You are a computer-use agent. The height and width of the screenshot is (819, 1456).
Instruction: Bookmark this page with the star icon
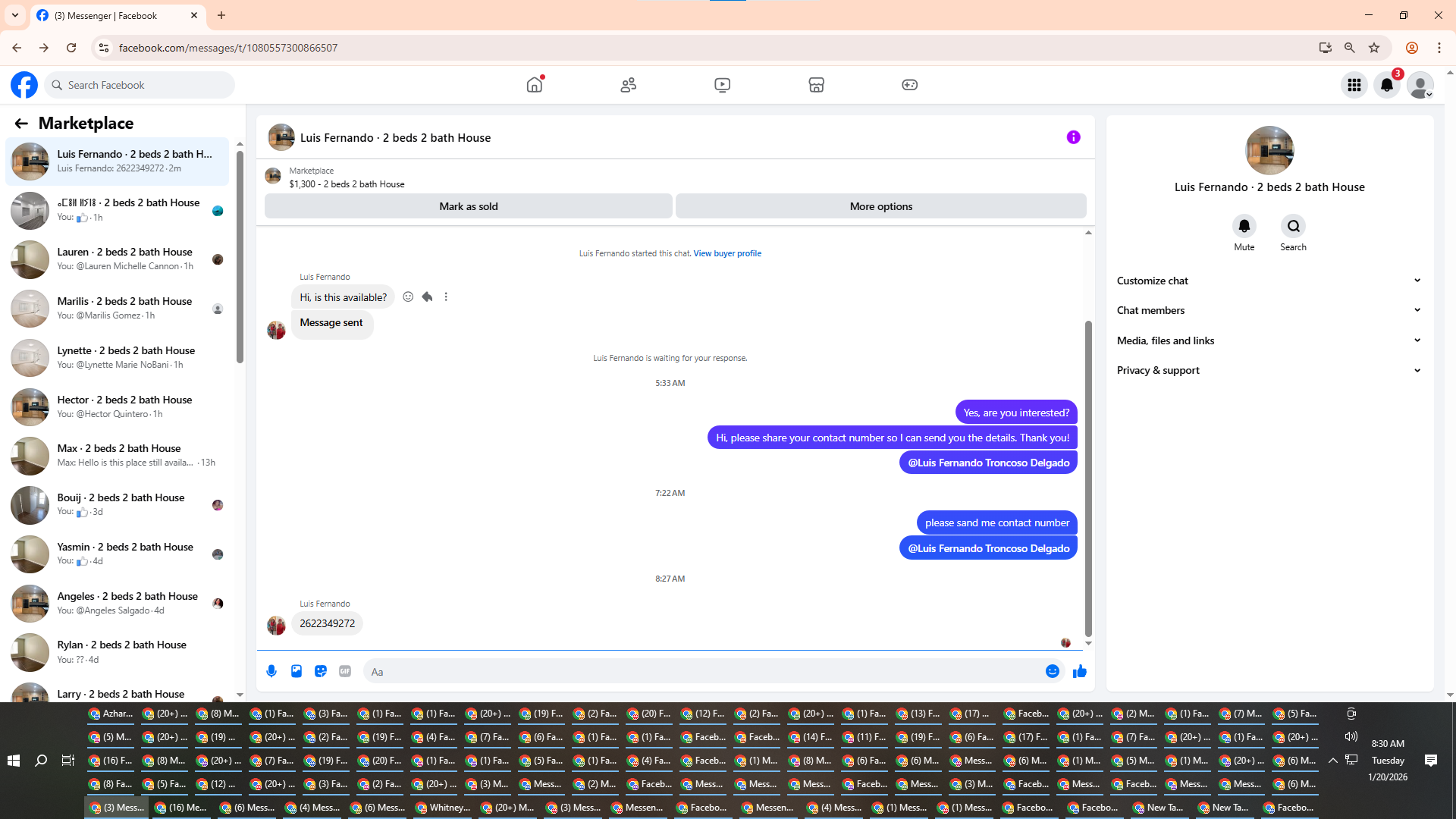click(x=1374, y=48)
